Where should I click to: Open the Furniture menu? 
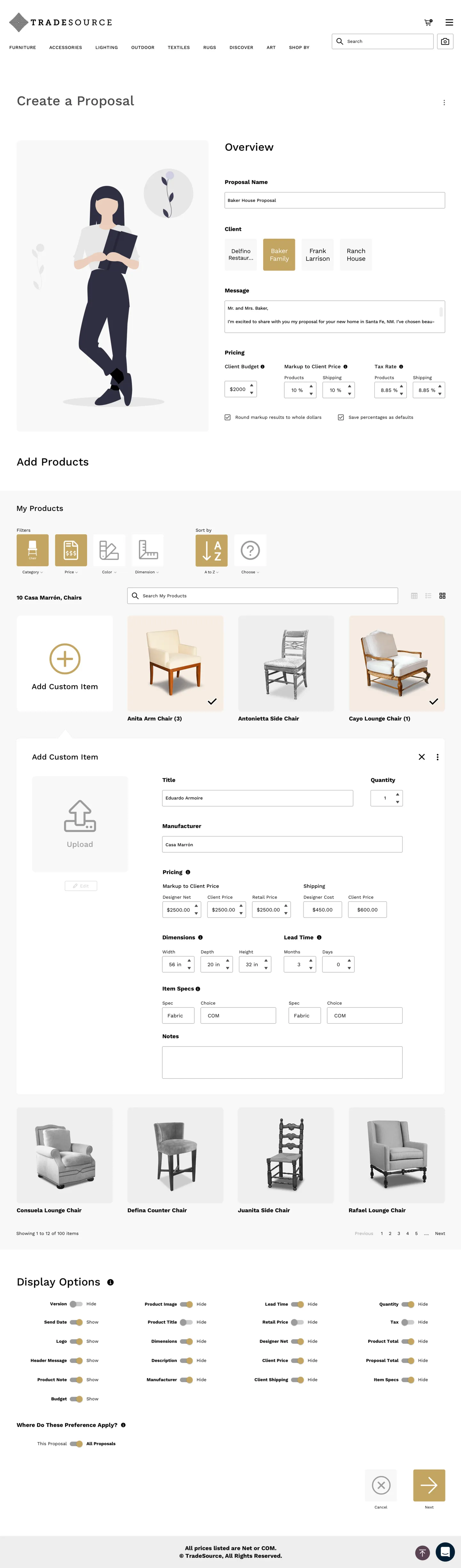(x=22, y=47)
